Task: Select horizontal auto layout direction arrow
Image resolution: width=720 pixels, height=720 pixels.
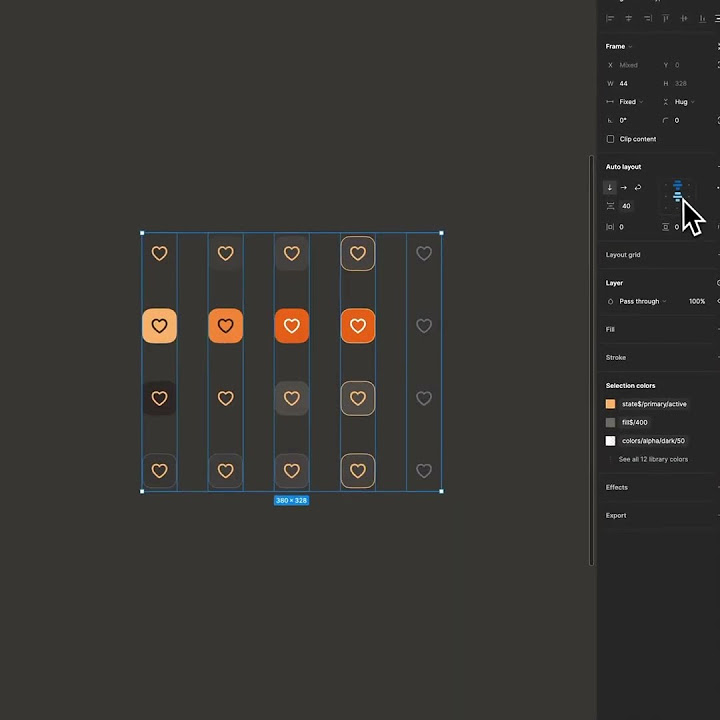Action: [624, 187]
